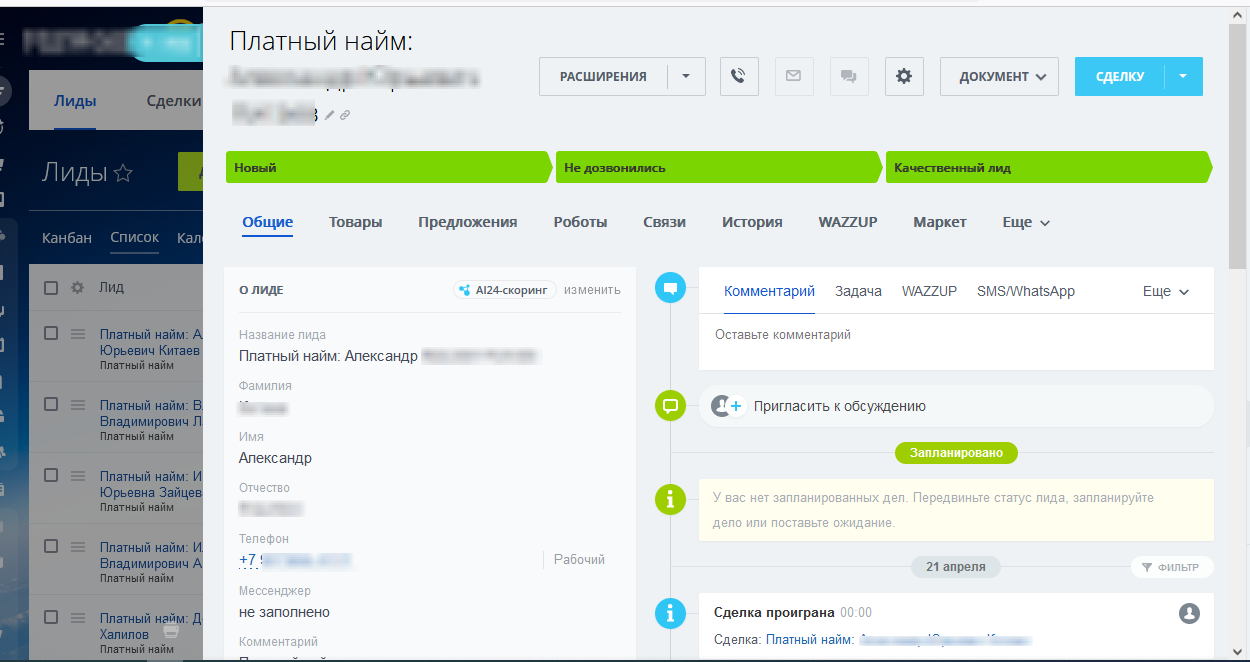Screen dimensions: 1250x662
Task: Switch to the Товары tab
Action: [356, 222]
